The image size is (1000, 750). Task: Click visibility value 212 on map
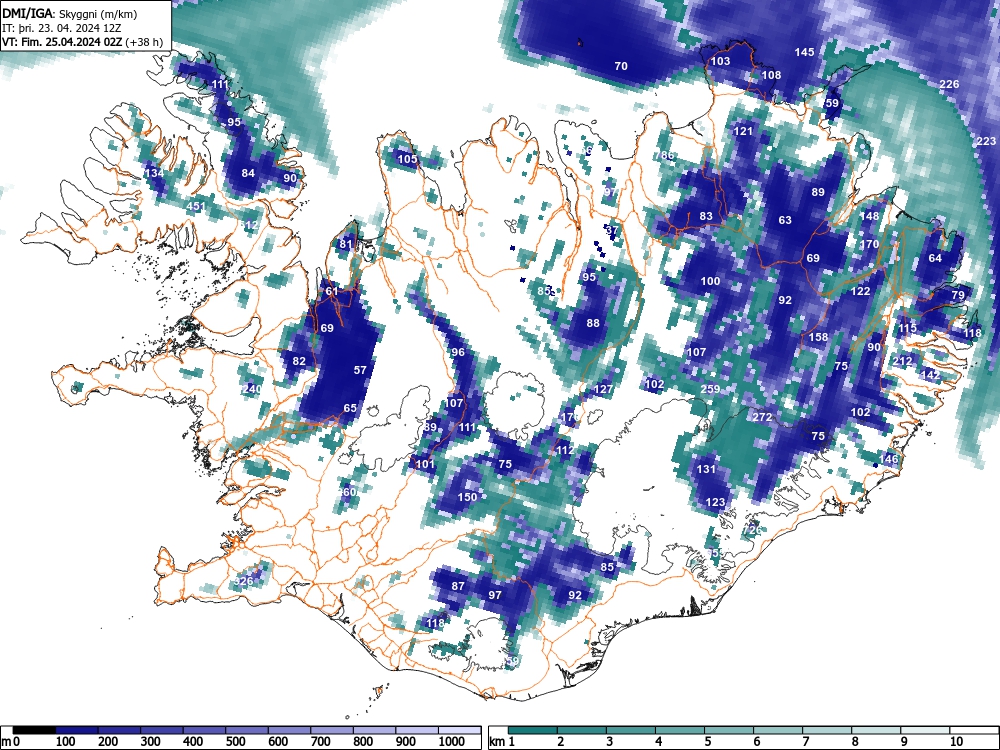tap(902, 361)
